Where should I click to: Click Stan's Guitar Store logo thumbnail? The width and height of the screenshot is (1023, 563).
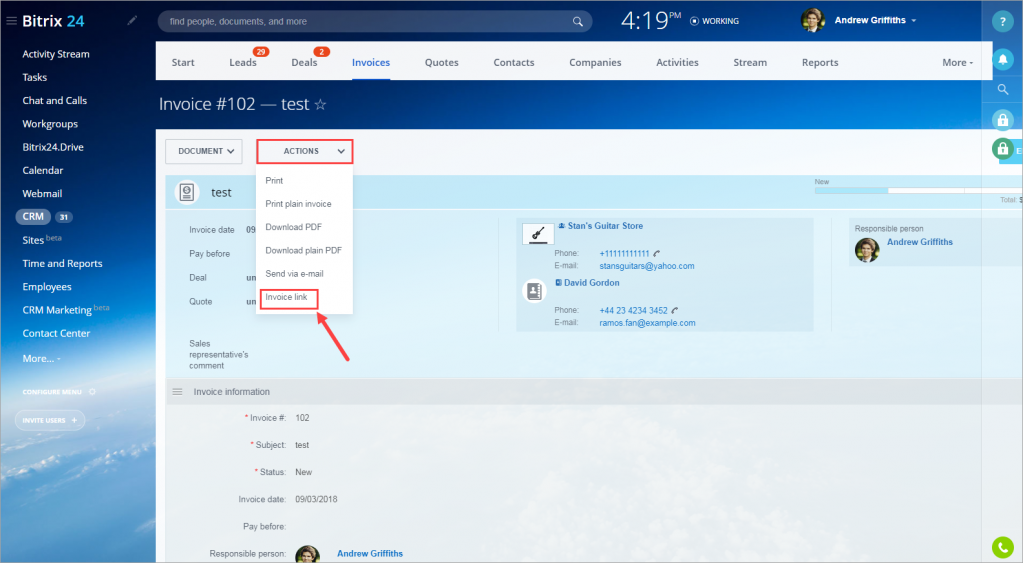(x=538, y=233)
